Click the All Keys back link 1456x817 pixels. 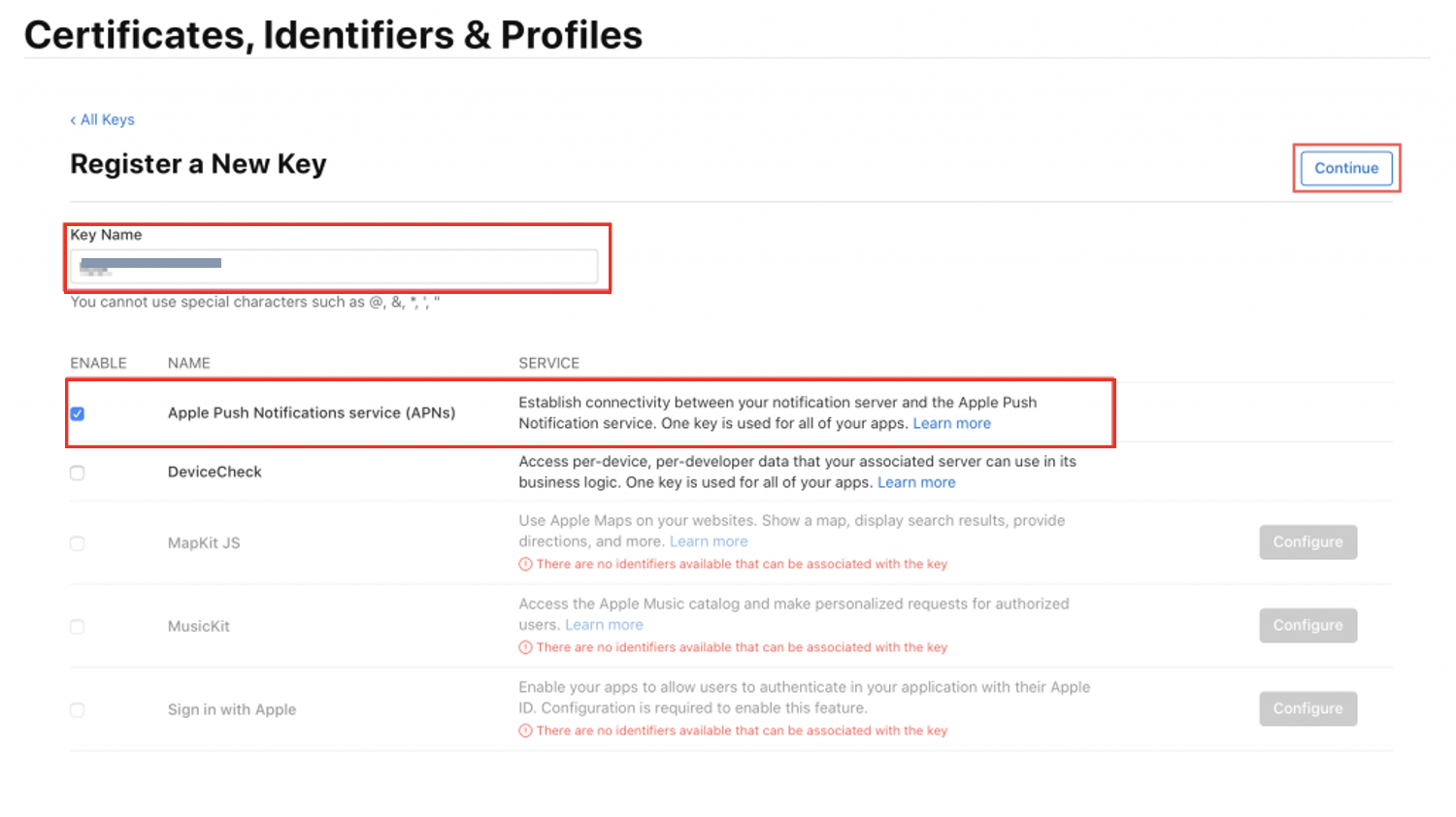coord(107,119)
